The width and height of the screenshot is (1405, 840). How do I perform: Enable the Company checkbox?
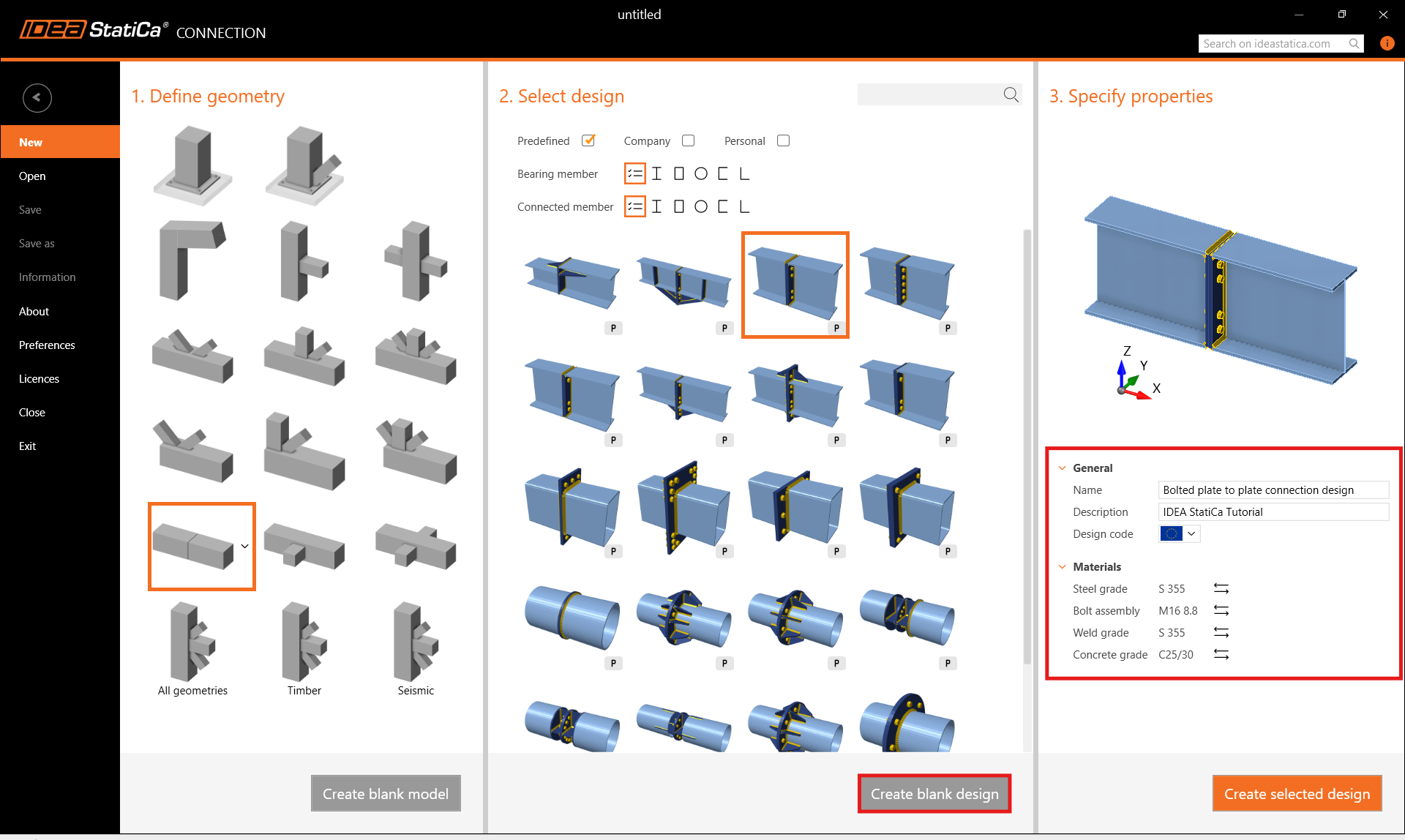coord(688,140)
